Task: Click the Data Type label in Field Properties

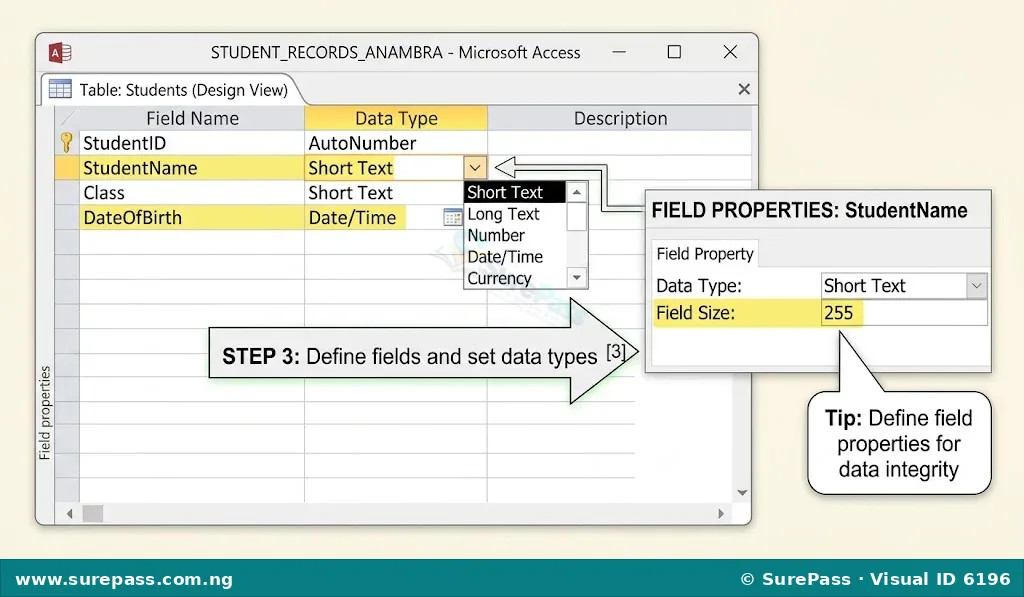Action: click(x=699, y=285)
